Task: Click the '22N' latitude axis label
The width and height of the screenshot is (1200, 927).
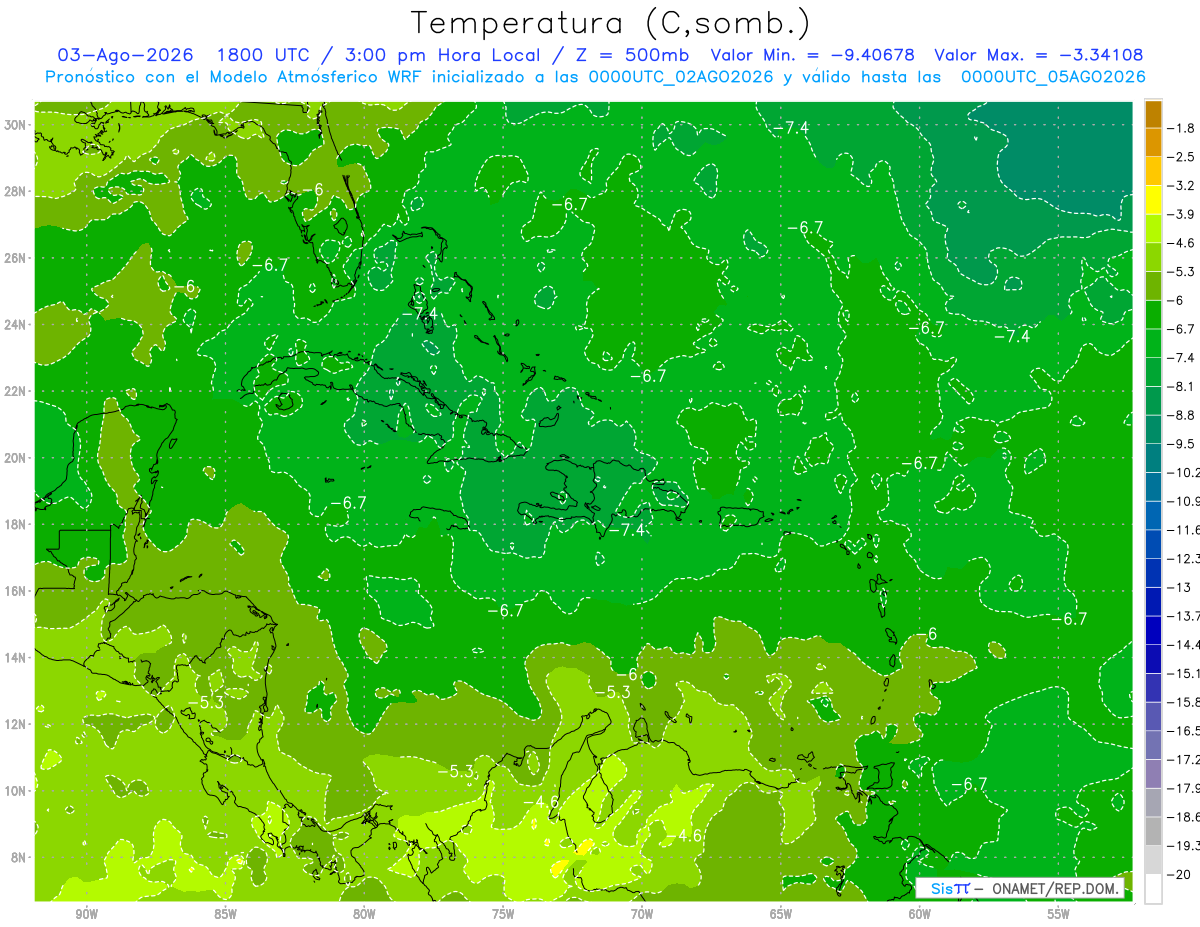Action: click(x=16, y=391)
